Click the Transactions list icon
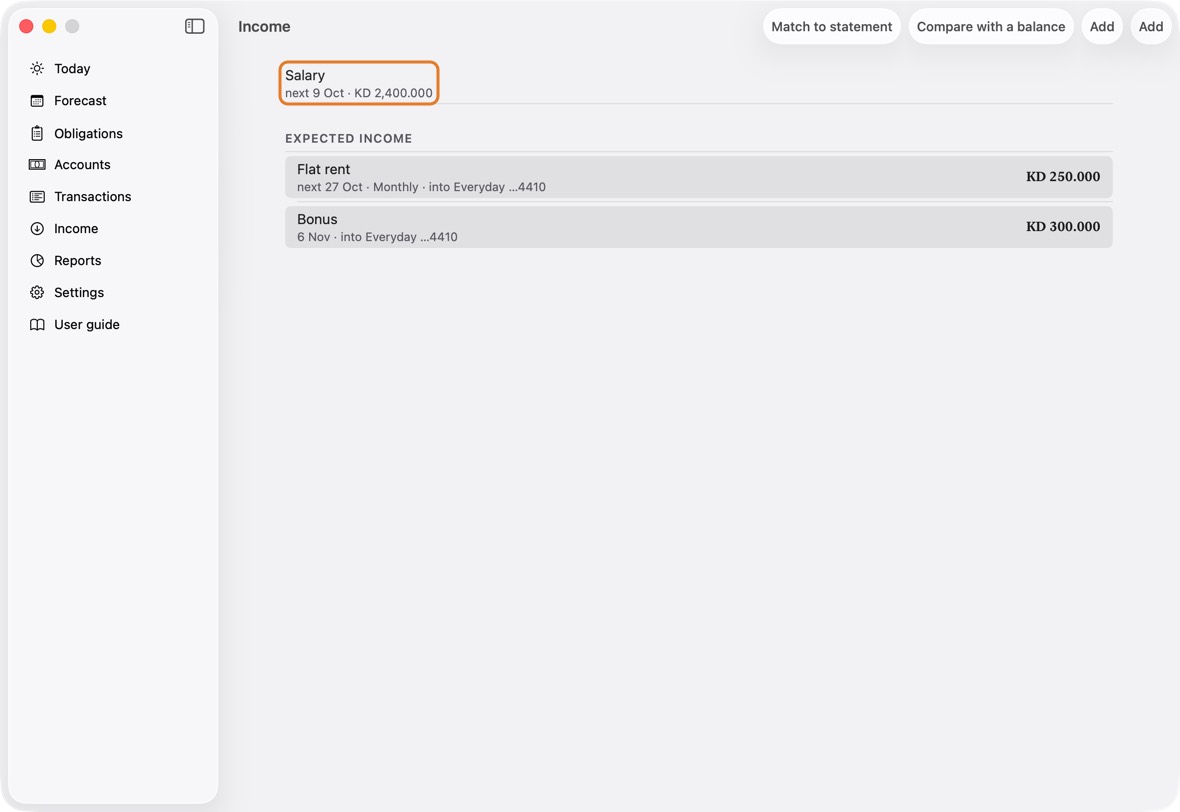The height and width of the screenshot is (812, 1180). click(x=37, y=196)
